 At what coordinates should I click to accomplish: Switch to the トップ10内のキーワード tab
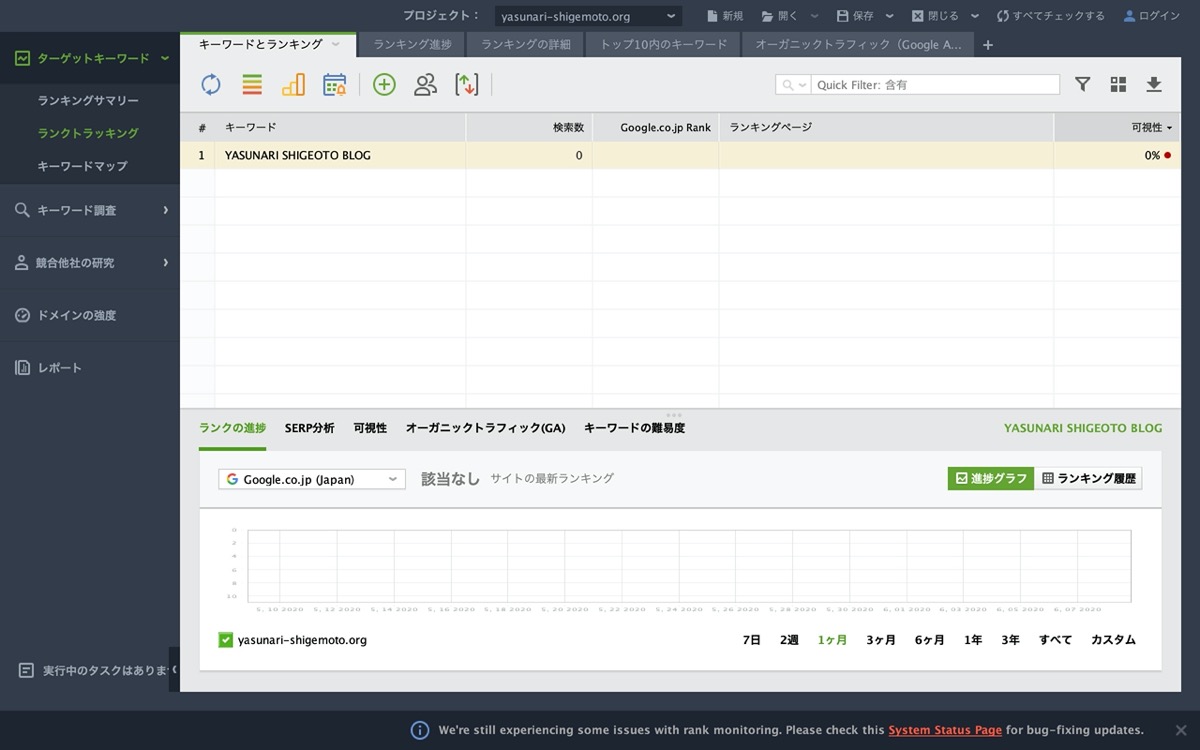(663, 45)
